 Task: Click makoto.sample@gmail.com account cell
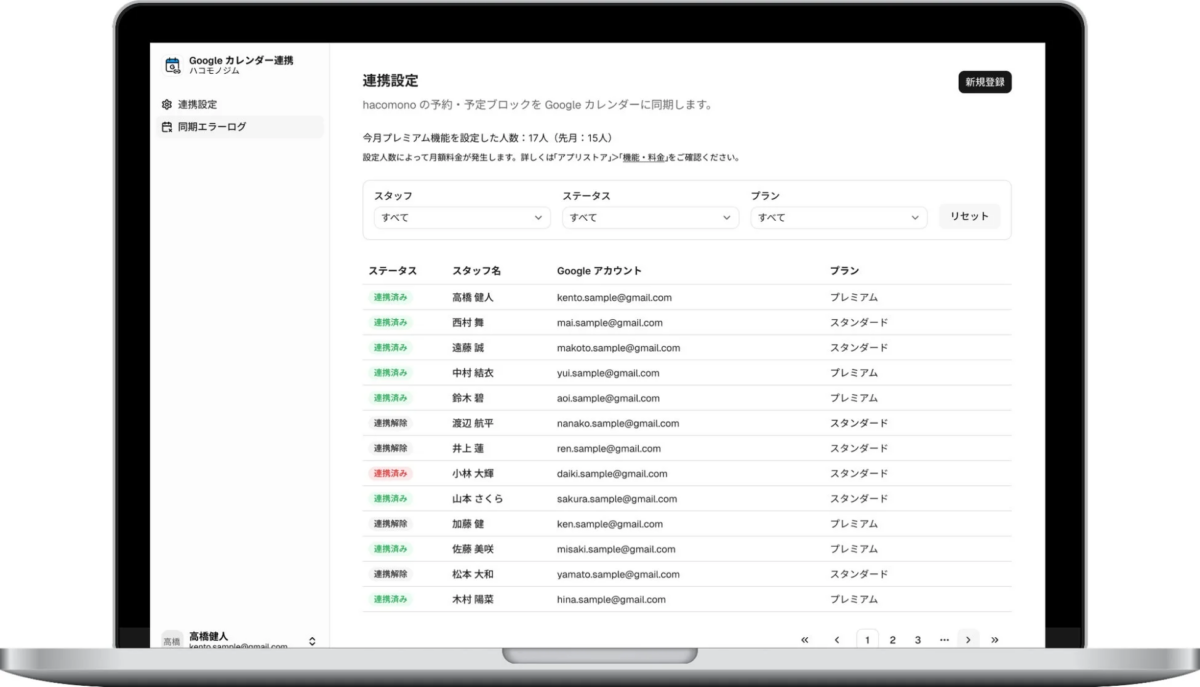[x=618, y=347]
